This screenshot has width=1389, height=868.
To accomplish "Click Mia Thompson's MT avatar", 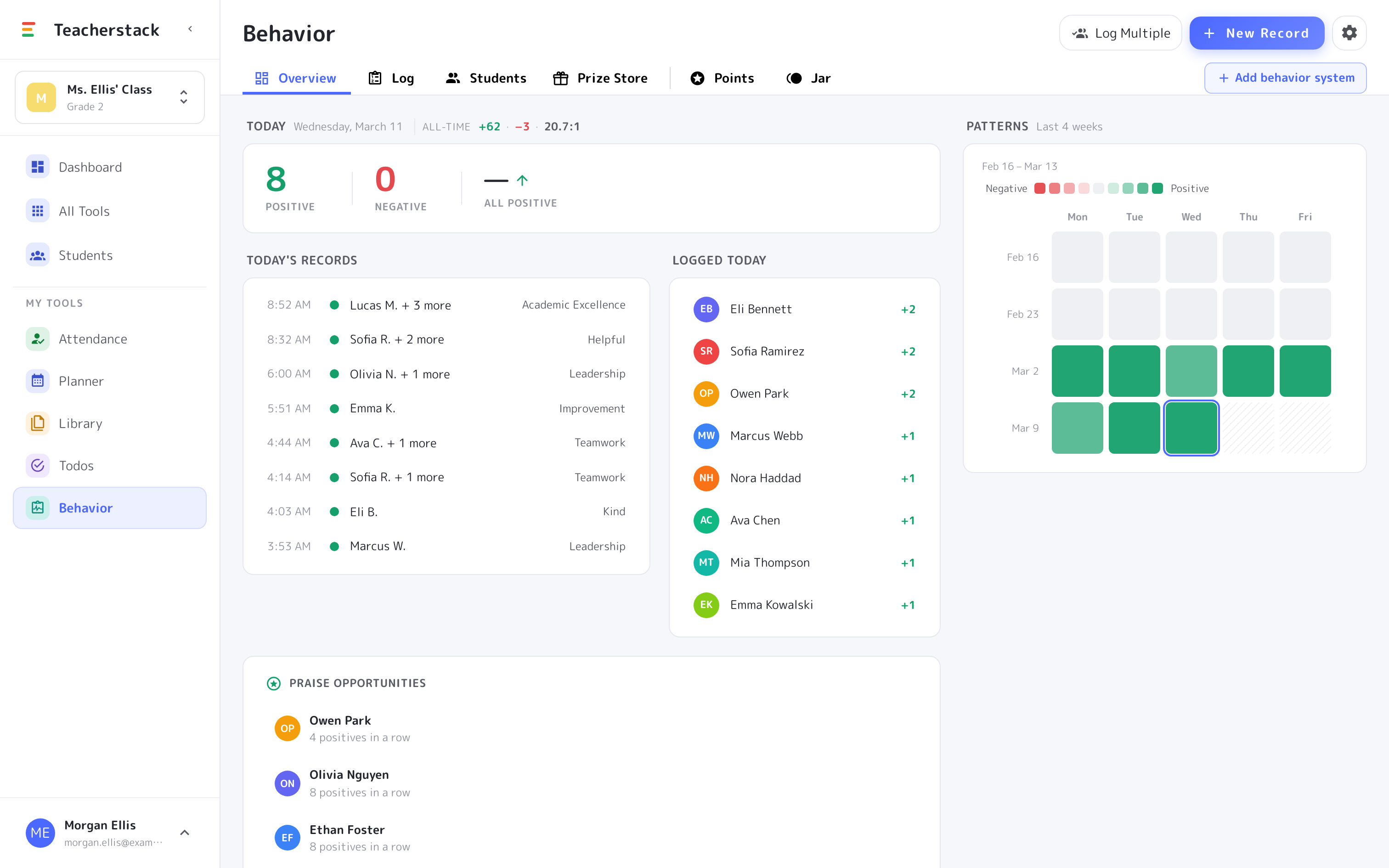I will coord(706,563).
